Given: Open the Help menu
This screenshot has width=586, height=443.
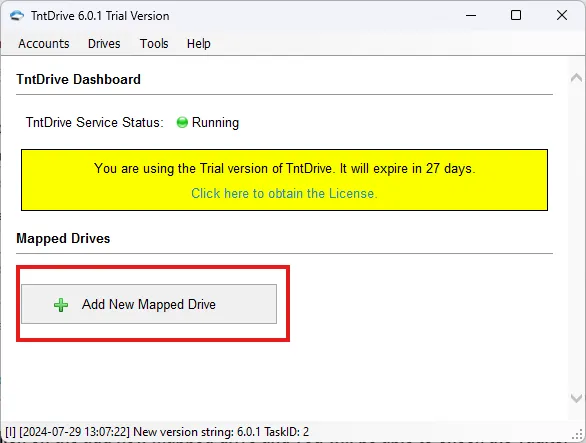Looking at the screenshot, I should click(198, 44).
